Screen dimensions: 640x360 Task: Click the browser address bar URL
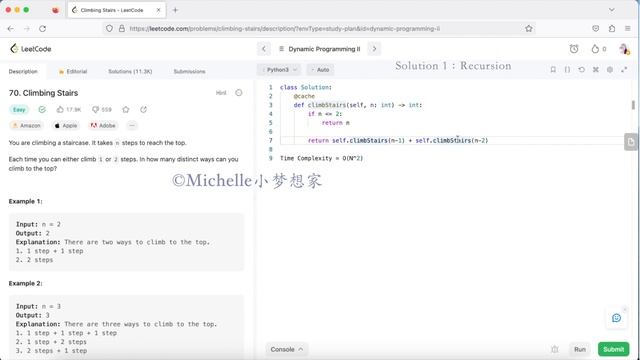click(x=284, y=29)
